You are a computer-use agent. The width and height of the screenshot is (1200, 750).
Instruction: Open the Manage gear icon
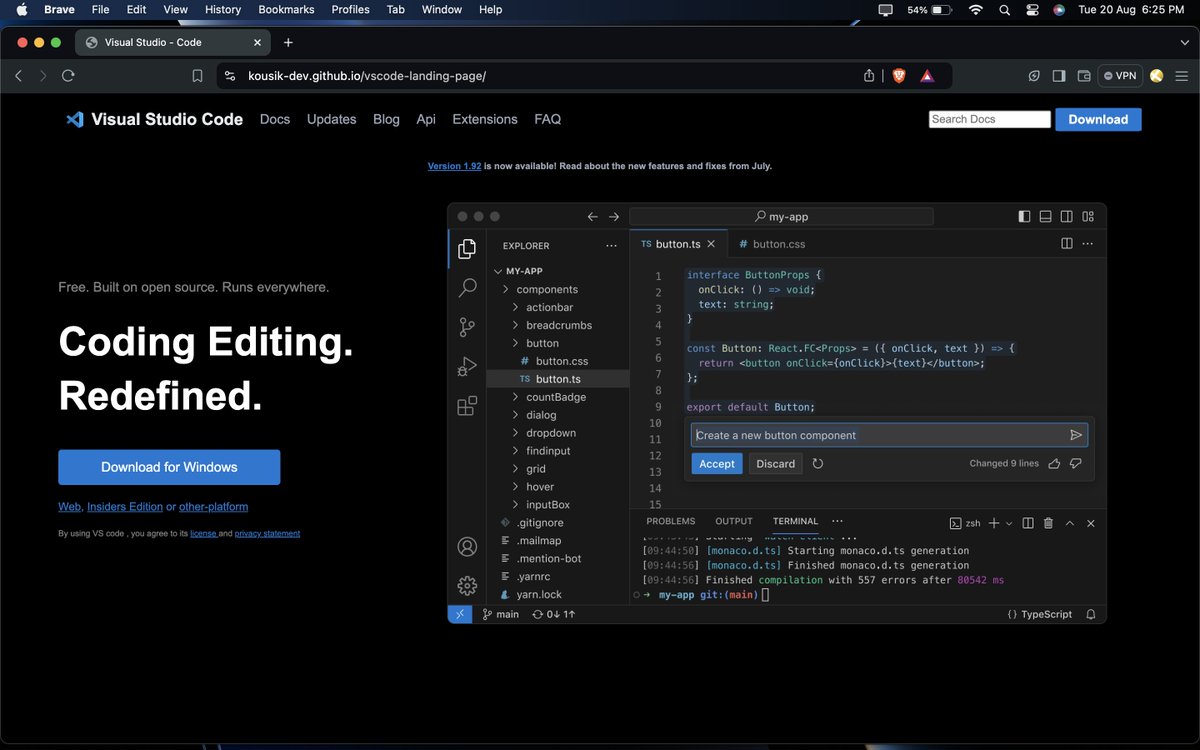pyautogui.click(x=467, y=585)
